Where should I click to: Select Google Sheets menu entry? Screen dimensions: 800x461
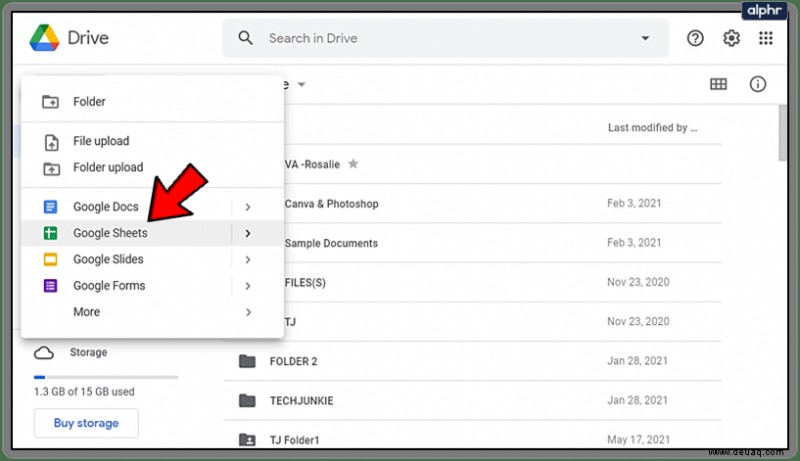coord(152,233)
